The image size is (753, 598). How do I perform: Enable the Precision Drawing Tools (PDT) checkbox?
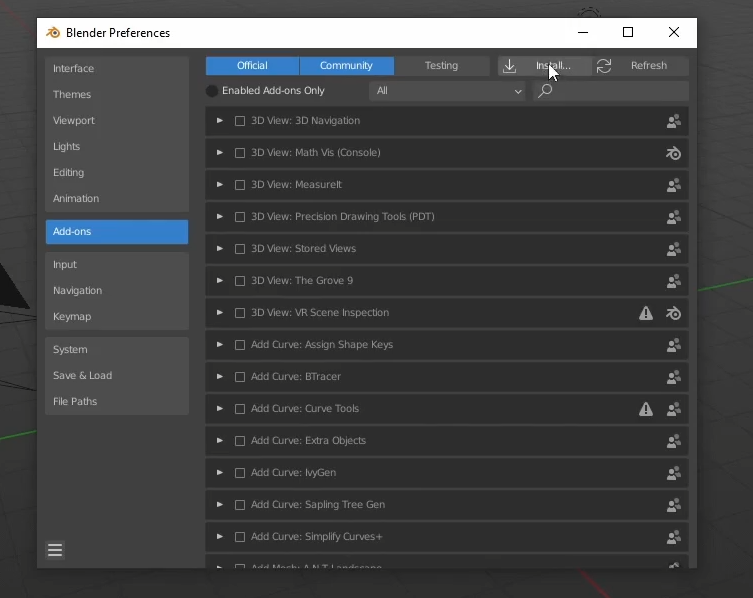240,217
